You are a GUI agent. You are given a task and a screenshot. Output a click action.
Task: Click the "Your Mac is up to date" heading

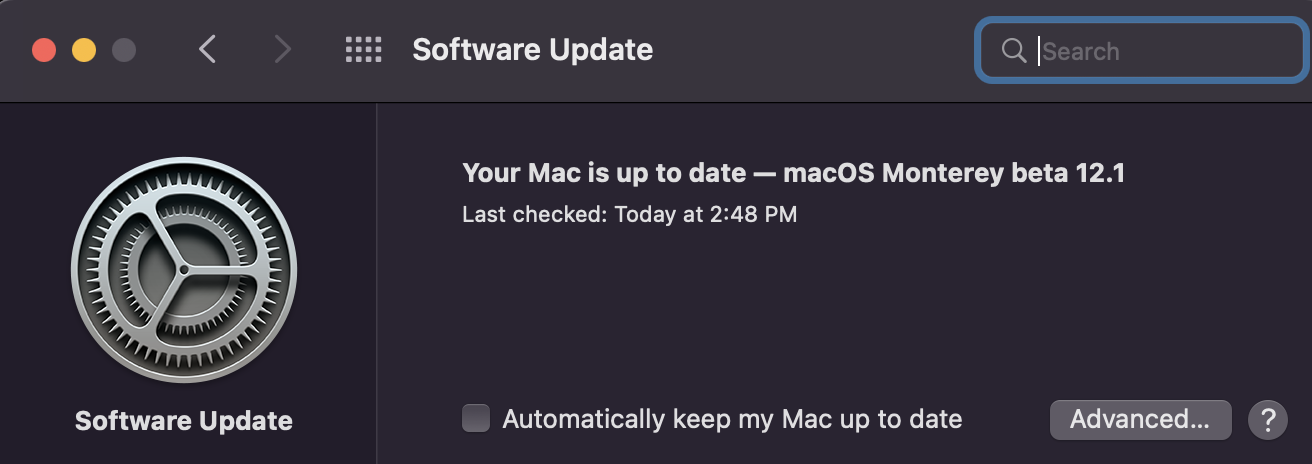(x=604, y=173)
